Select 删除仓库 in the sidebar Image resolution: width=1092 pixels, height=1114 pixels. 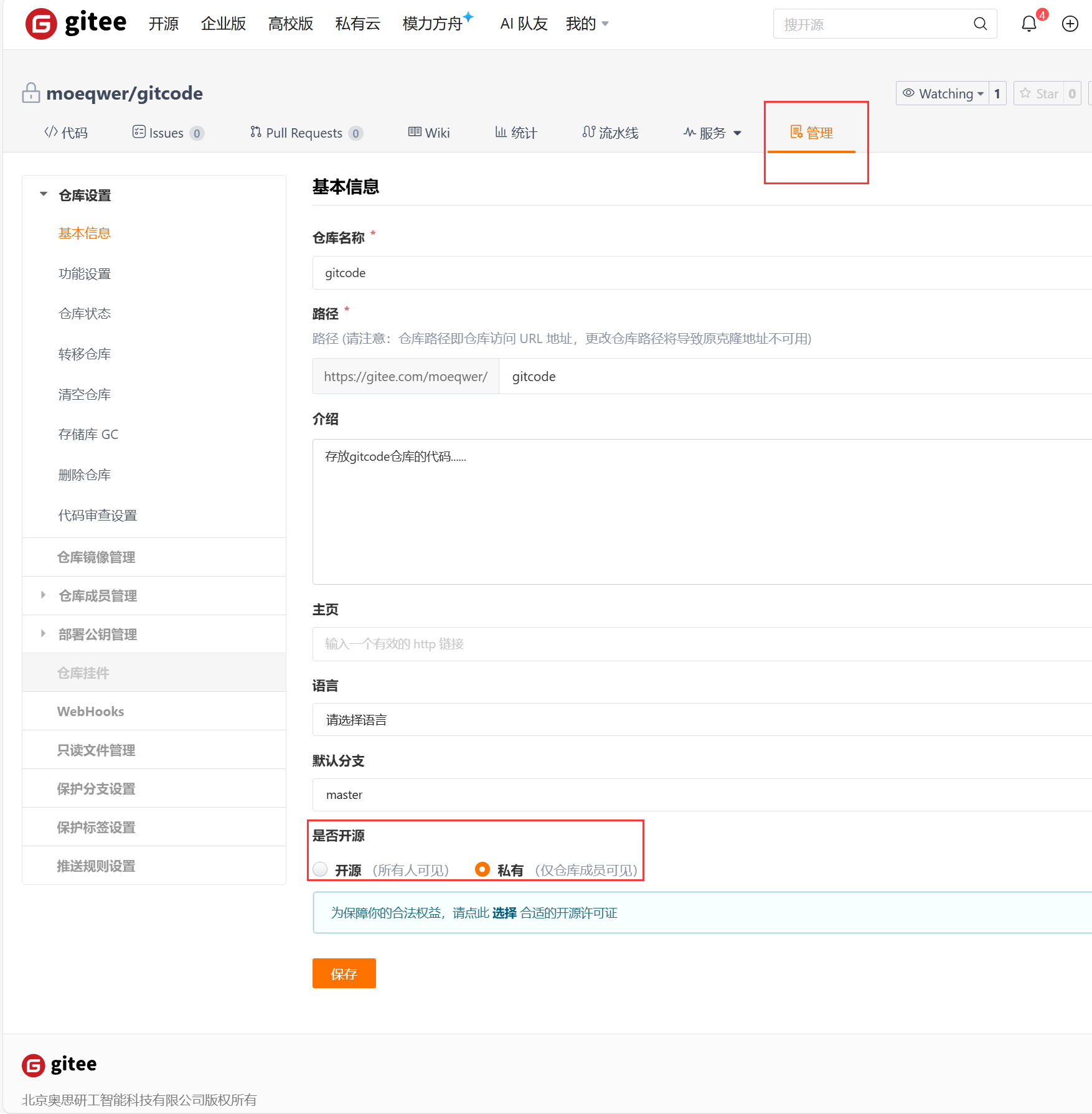pos(85,474)
